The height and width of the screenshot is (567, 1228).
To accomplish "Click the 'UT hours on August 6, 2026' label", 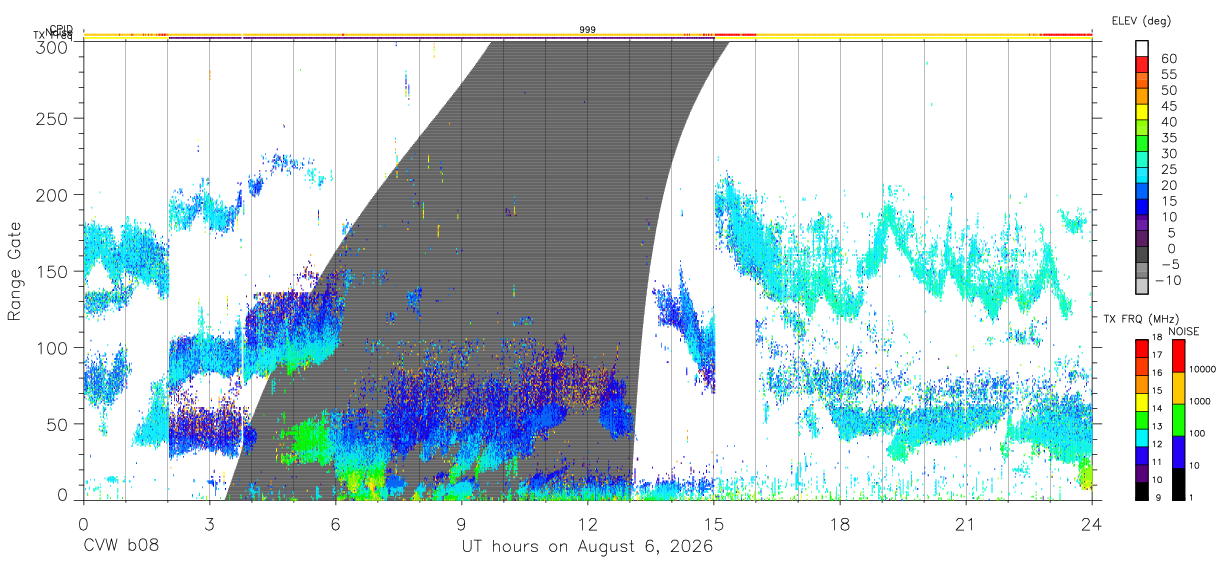I will point(587,547).
